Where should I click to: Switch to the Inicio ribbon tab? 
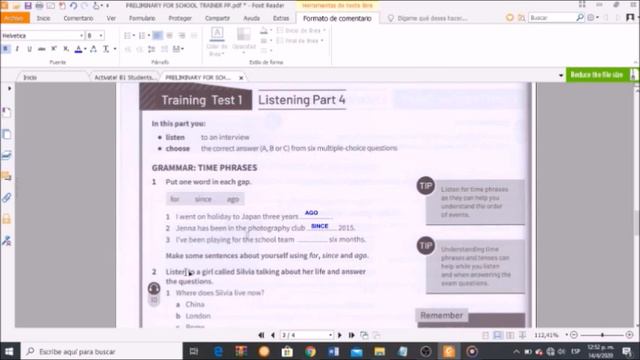[x=44, y=18]
